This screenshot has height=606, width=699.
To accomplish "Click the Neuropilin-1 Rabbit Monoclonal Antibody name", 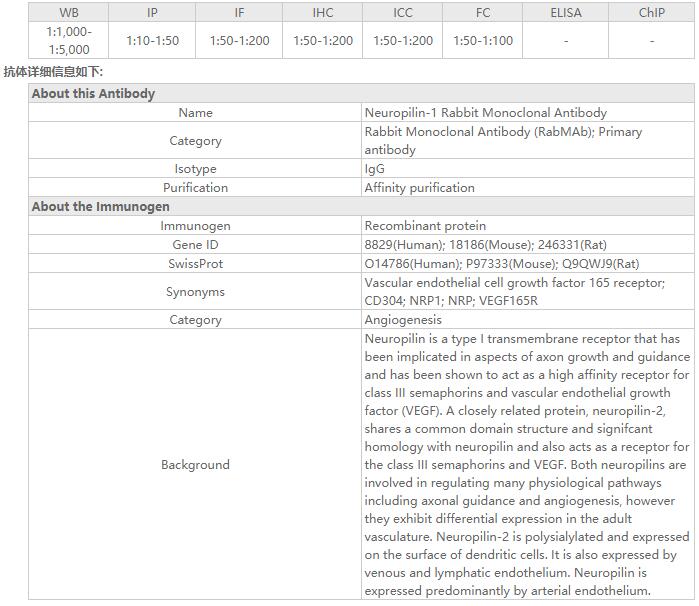I will [x=485, y=113].
